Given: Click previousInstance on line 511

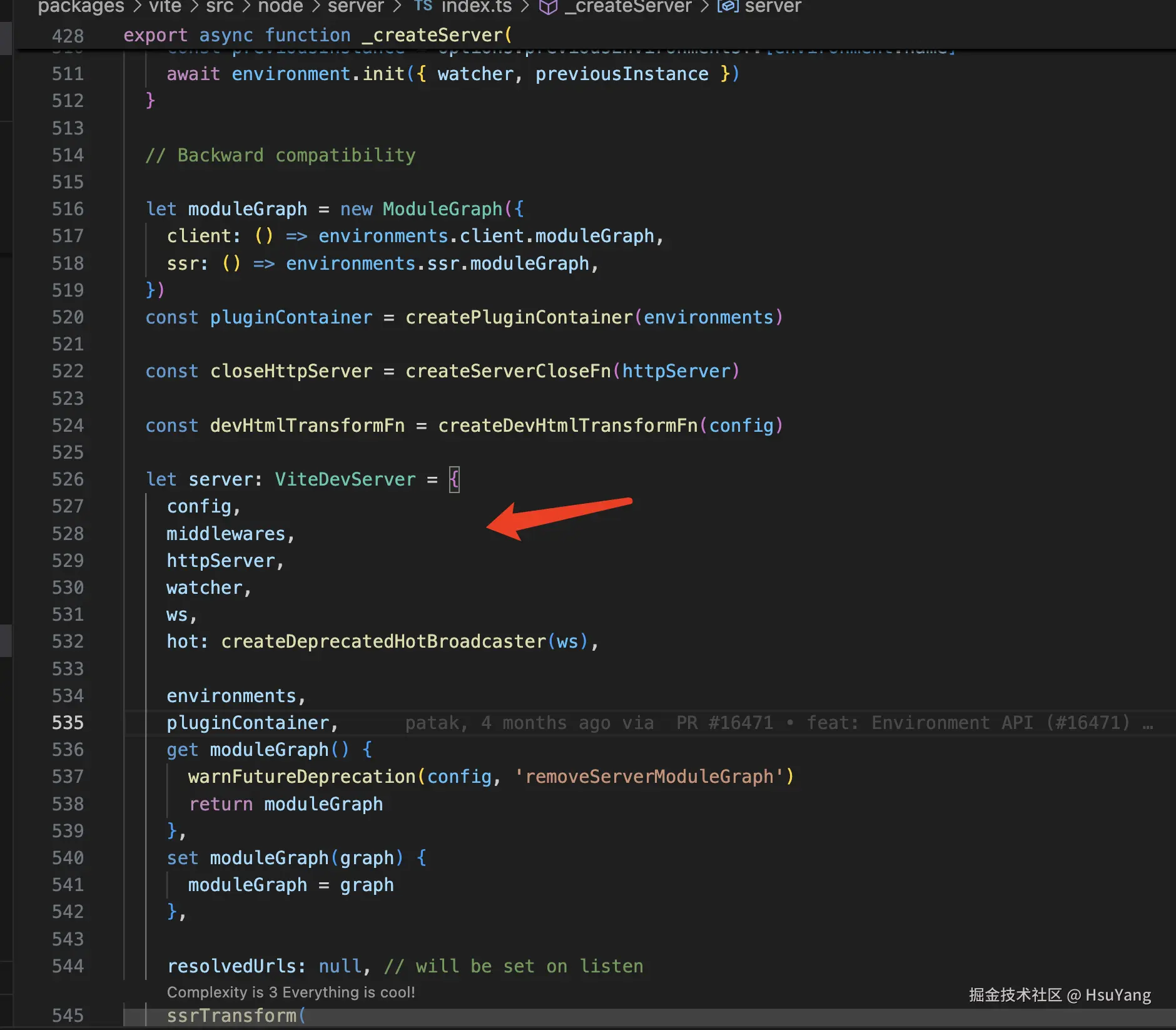Looking at the screenshot, I should (622, 74).
